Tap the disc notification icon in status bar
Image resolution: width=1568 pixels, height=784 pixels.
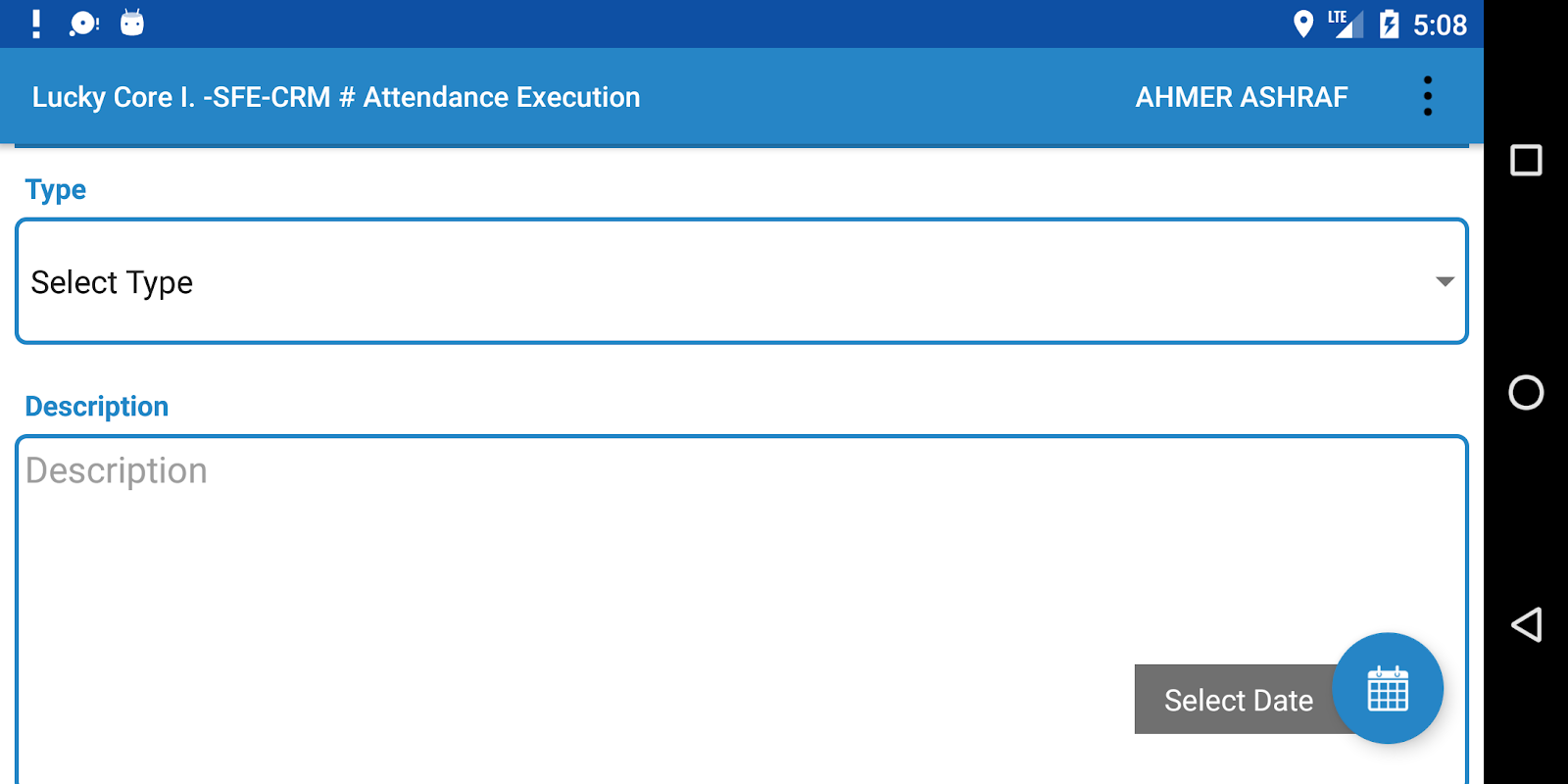[x=84, y=24]
